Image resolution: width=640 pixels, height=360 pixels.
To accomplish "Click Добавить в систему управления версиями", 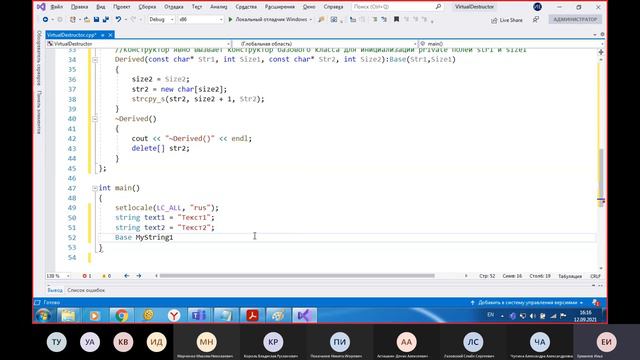I will (x=527, y=303).
